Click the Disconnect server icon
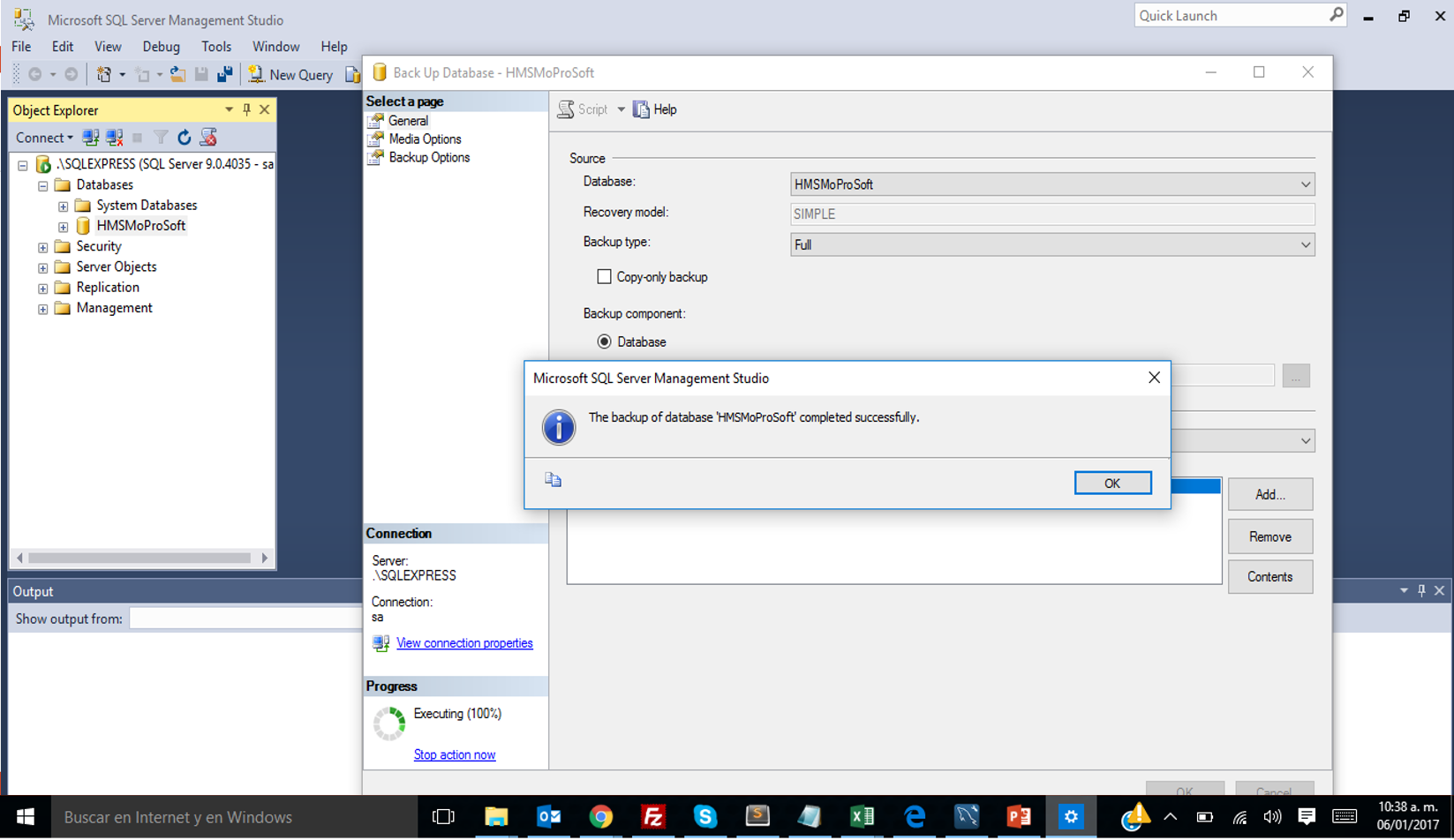Screen dimensions: 1454x840 [114, 138]
